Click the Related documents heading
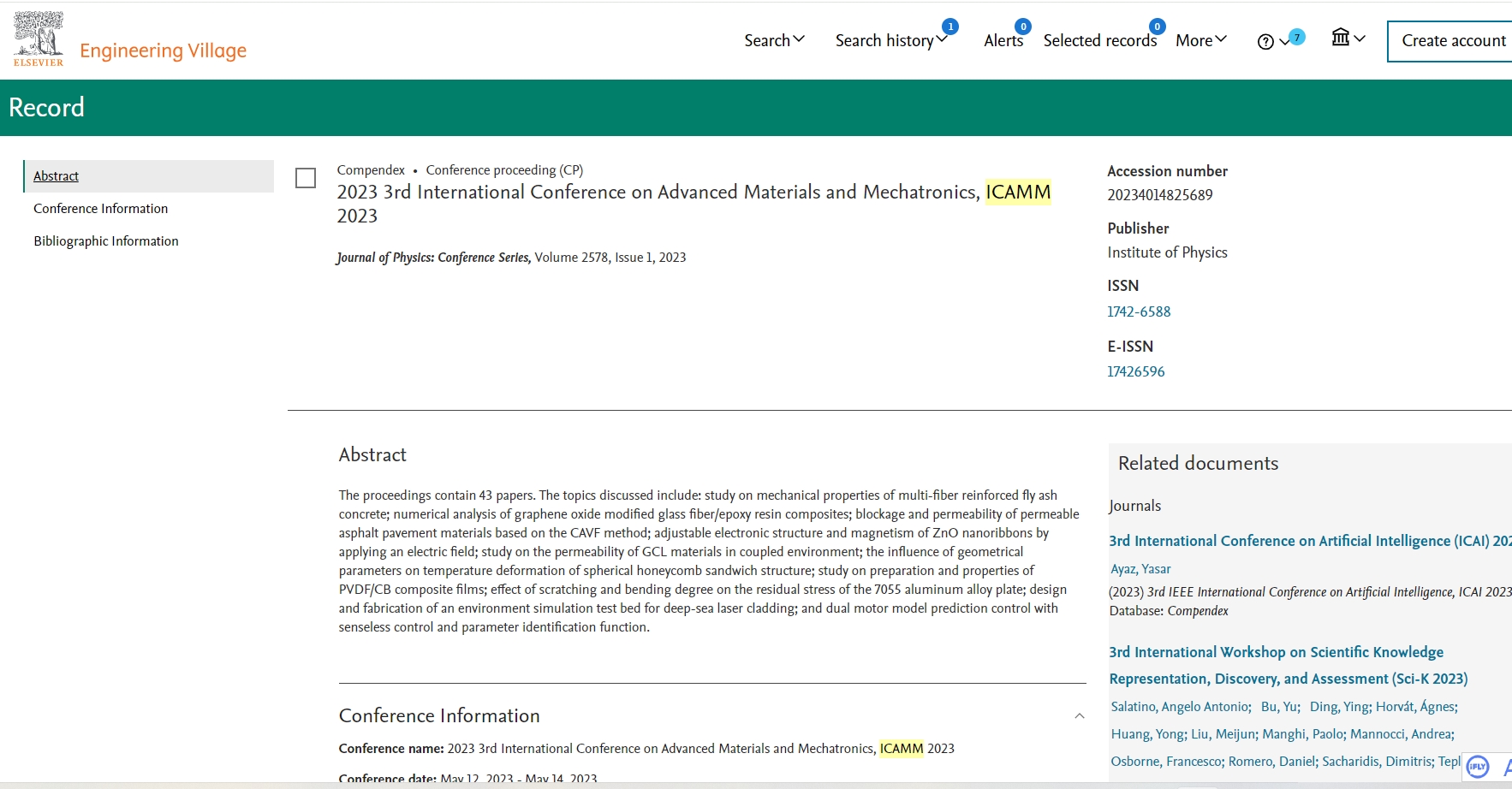Screen dimensions: 1512x789 pyautogui.click(x=1198, y=464)
